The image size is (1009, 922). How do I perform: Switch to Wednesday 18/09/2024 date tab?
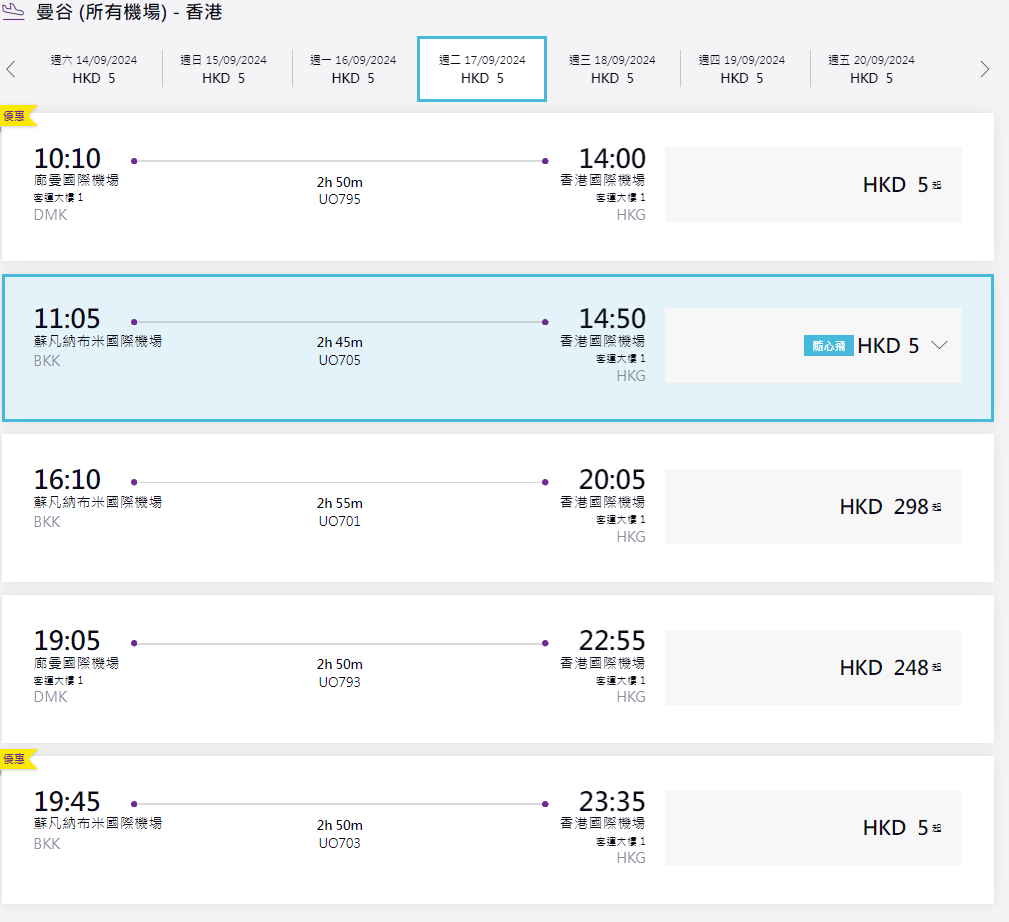(612, 69)
